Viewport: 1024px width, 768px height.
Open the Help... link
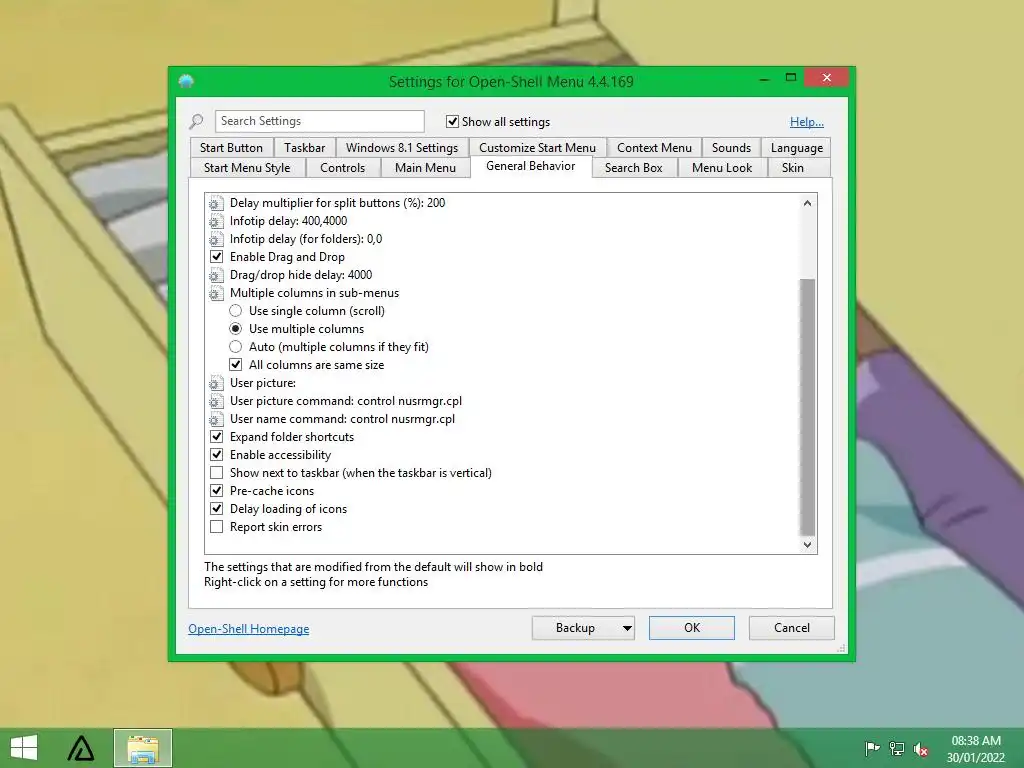[x=807, y=121]
